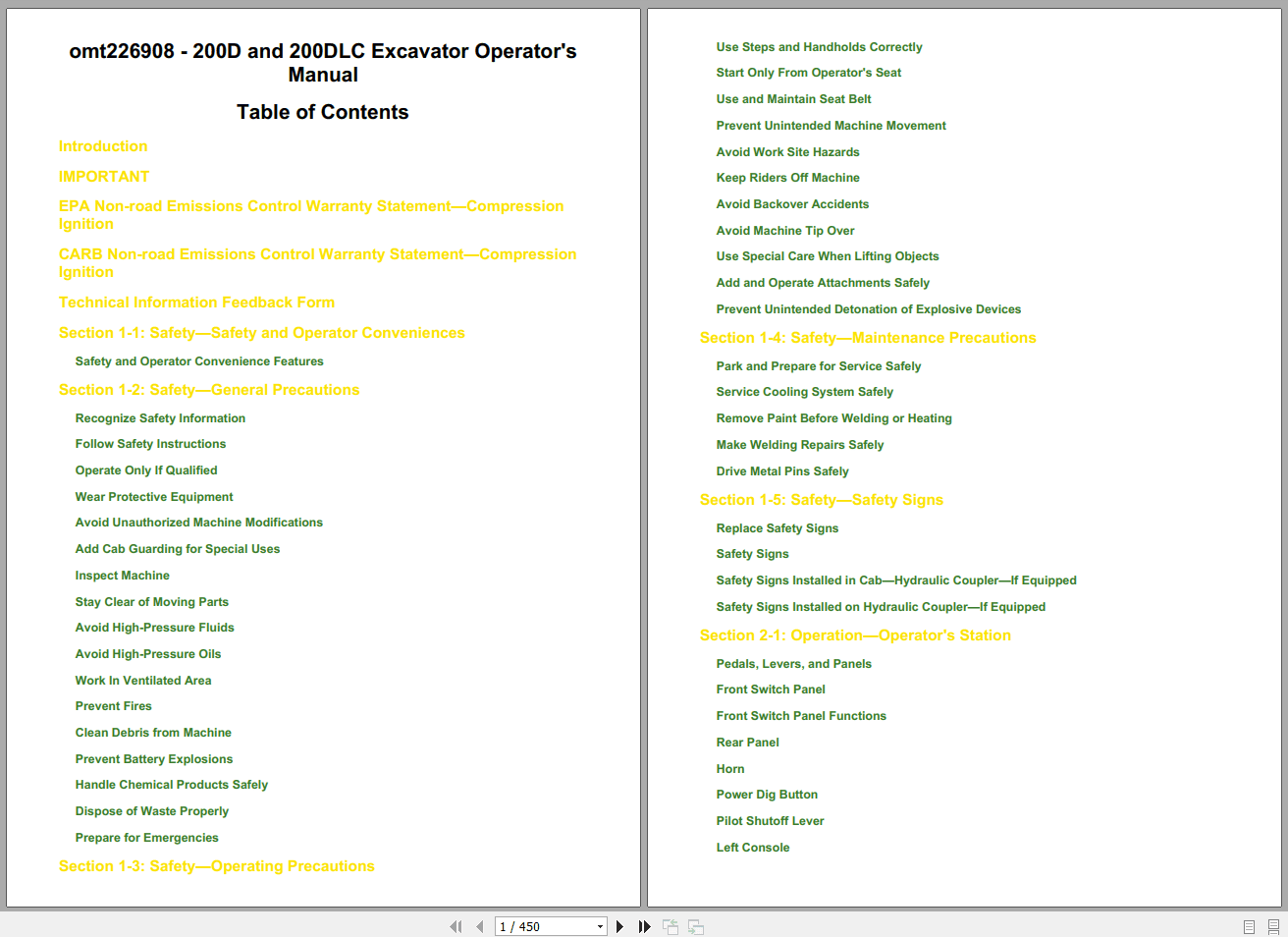This screenshot has height=937, width=1288.
Task: Jump to the last page button
Action: click(x=644, y=926)
